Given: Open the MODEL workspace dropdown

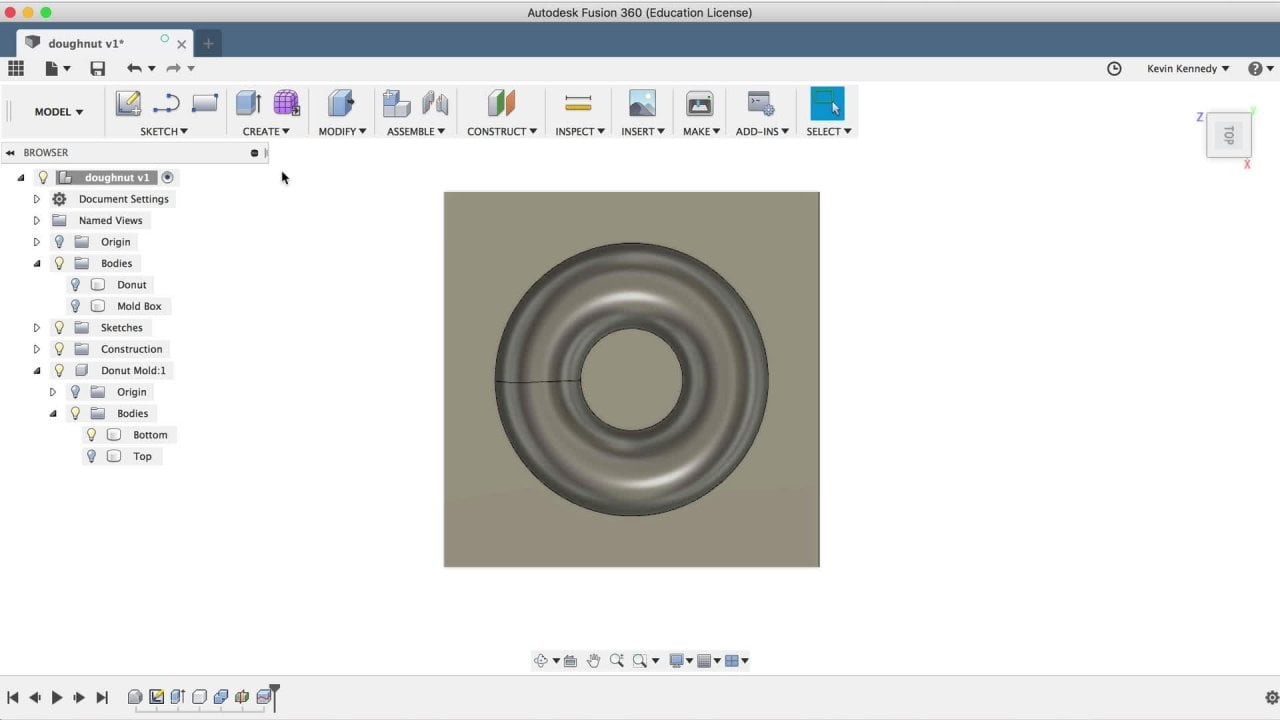Looking at the screenshot, I should click(58, 112).
